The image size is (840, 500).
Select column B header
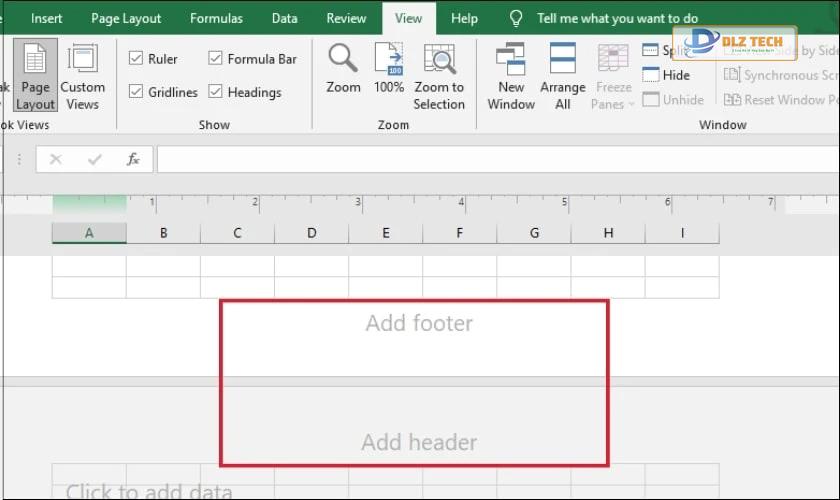(x=163, y=233)
